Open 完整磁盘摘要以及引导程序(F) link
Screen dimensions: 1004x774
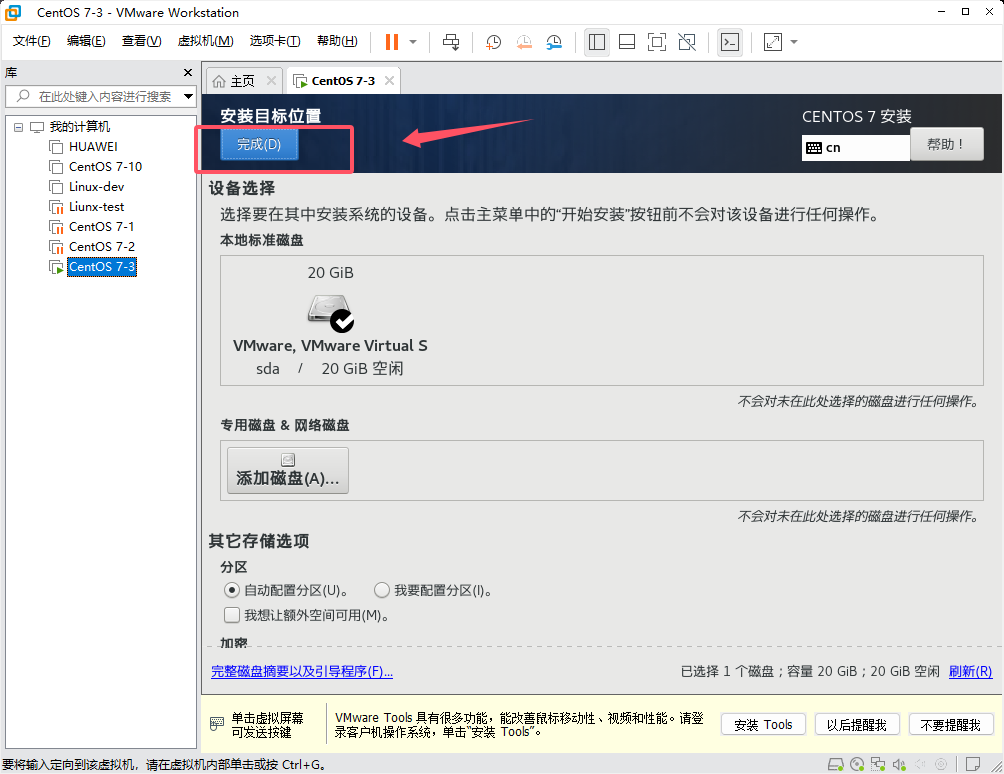(x=302, y=672)
